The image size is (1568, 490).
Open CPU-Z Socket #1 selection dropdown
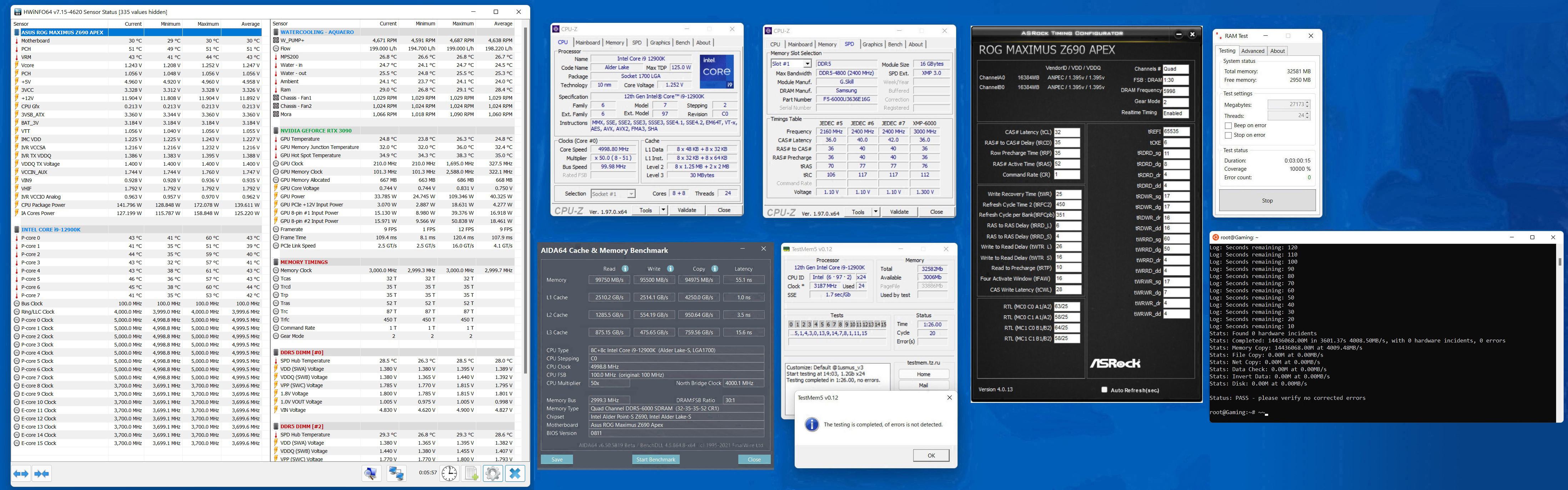630,194
